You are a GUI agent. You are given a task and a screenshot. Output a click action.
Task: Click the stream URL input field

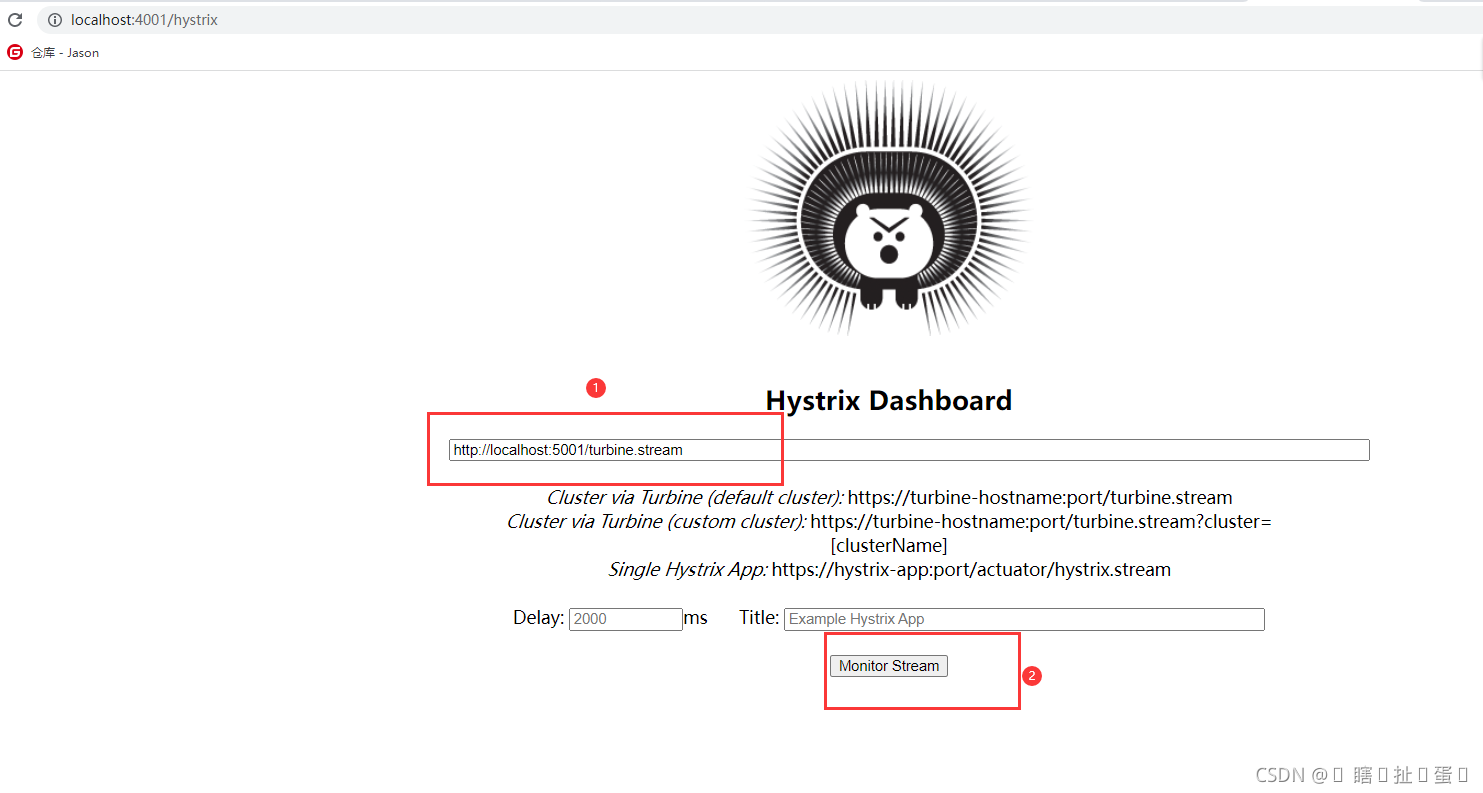tap(909, 450)
